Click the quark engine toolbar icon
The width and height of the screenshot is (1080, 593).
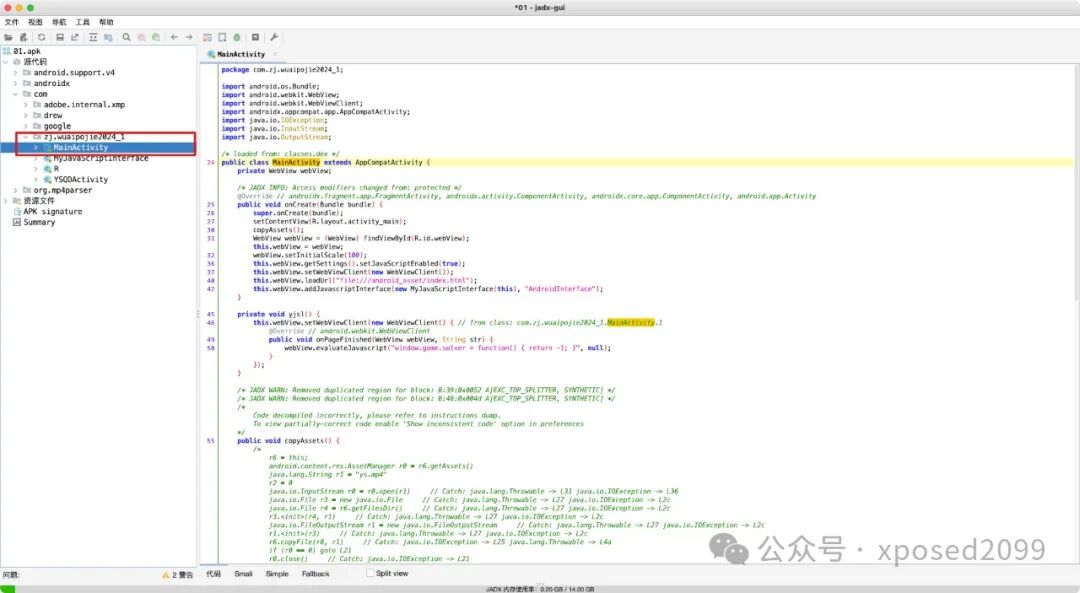pos(222,37)
